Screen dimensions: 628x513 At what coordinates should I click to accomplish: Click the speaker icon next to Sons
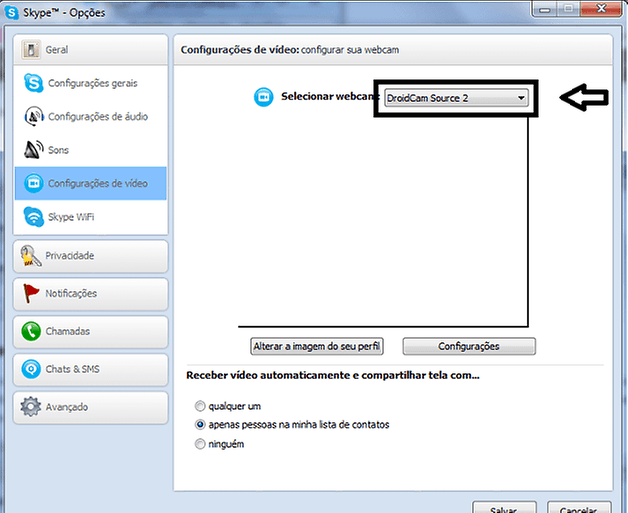(34, 149)
